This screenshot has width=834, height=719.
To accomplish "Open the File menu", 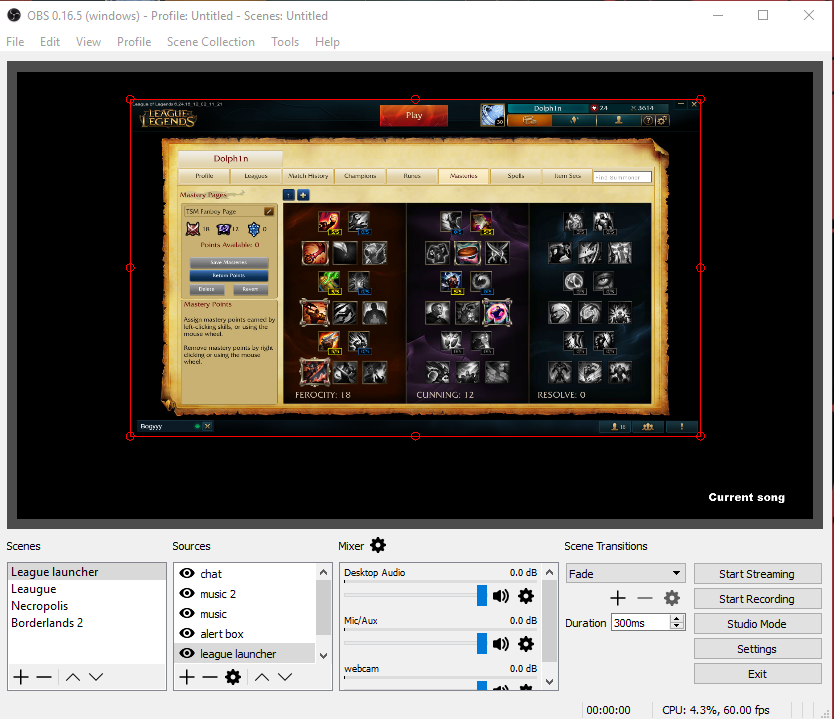I will pyautogui.click(x=15, y=41).
